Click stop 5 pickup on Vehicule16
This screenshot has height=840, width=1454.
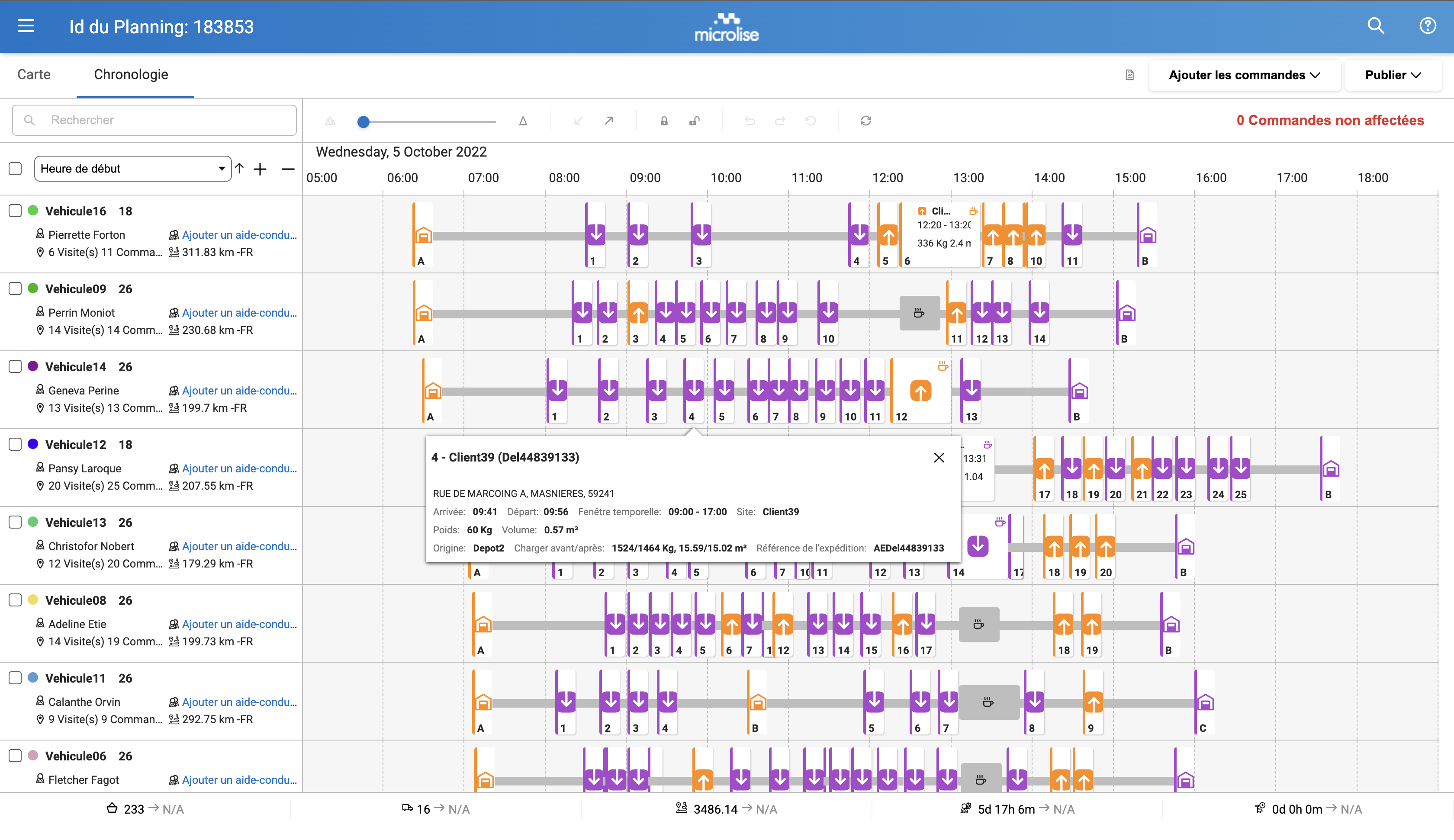tap(888, 235)
